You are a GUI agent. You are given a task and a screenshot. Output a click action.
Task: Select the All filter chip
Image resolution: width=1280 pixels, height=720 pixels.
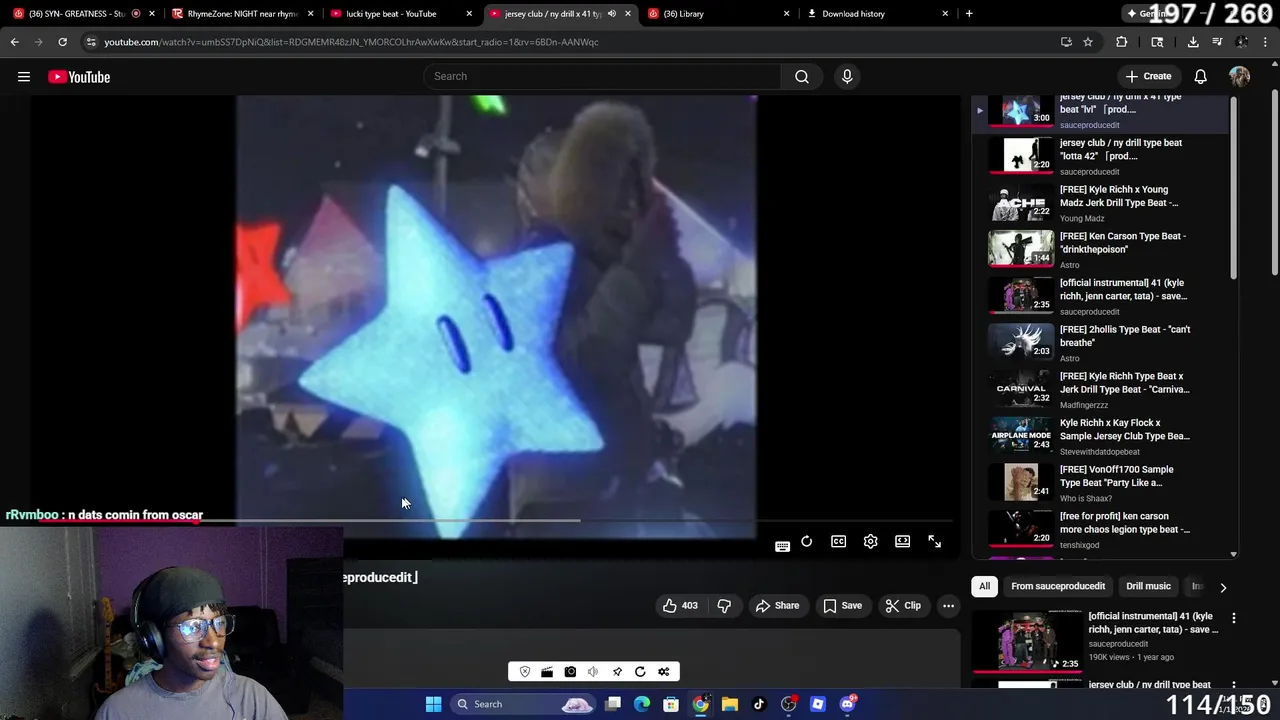point(984,586)
